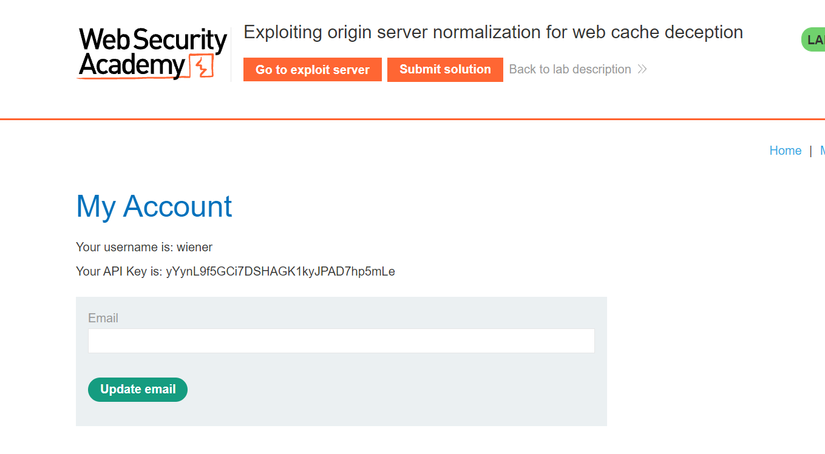Click the Submit solution button
The height and width of the screenshot is (454, 825).
click(445, 69)
